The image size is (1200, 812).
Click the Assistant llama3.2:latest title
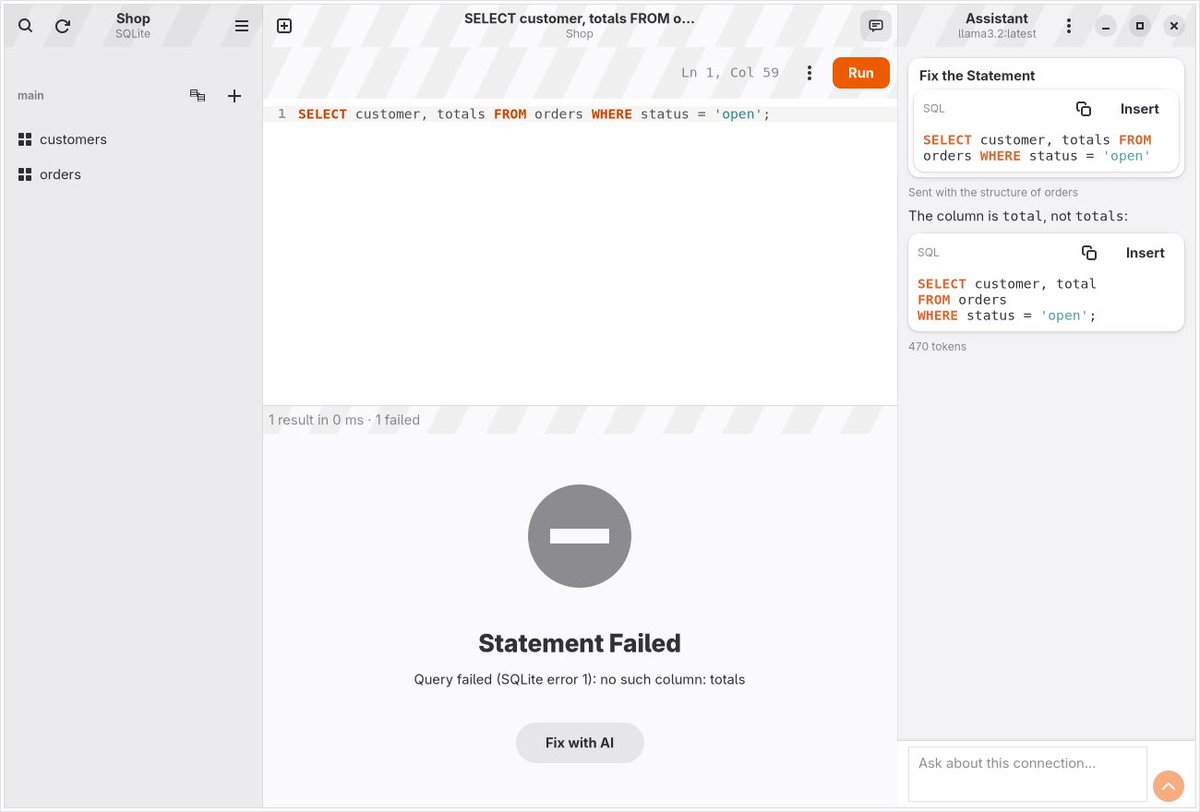click(997, 26)
